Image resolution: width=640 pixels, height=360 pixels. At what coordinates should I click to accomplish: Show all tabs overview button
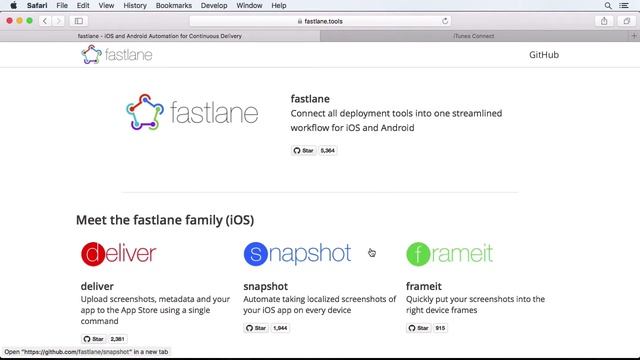(627, 21)
